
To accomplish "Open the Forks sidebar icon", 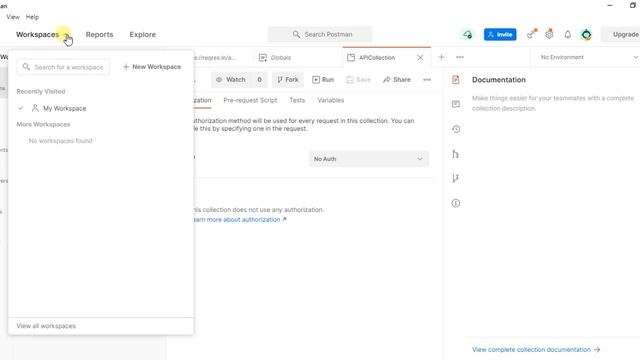I will [x=456, y=178].
